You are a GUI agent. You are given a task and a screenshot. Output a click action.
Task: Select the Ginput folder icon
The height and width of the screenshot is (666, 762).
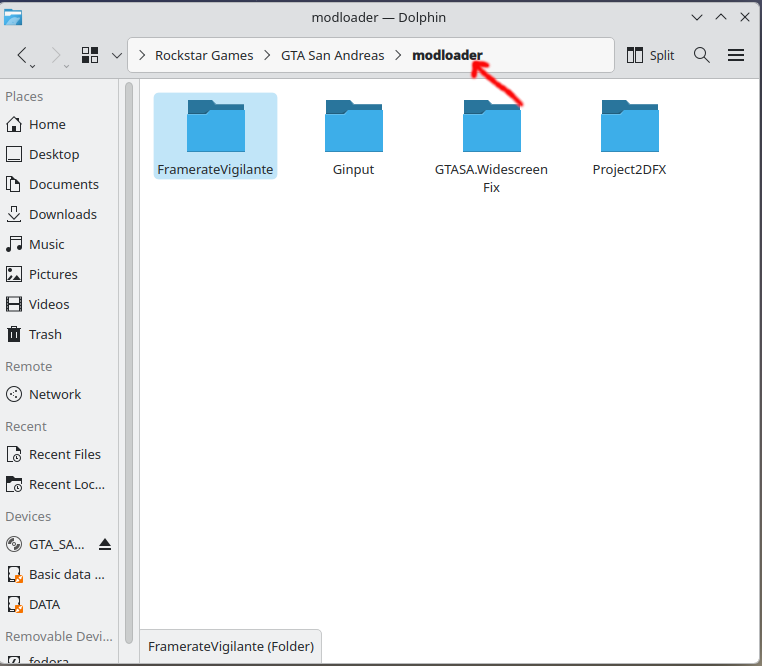354,126
